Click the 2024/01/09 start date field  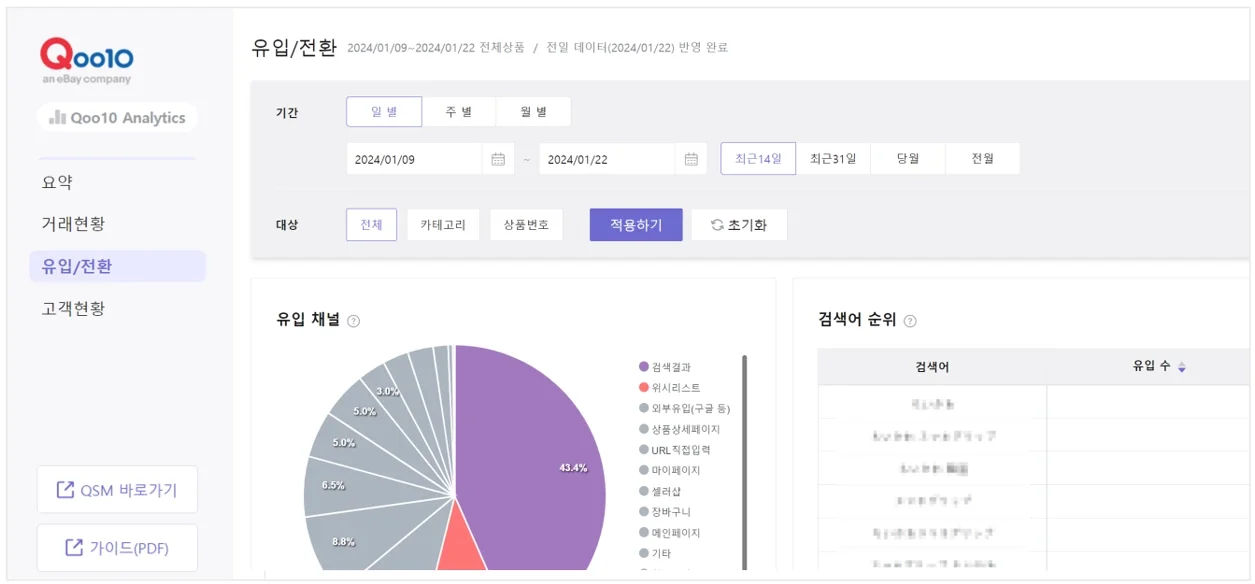pyautogui.click(x=415, y=159)
